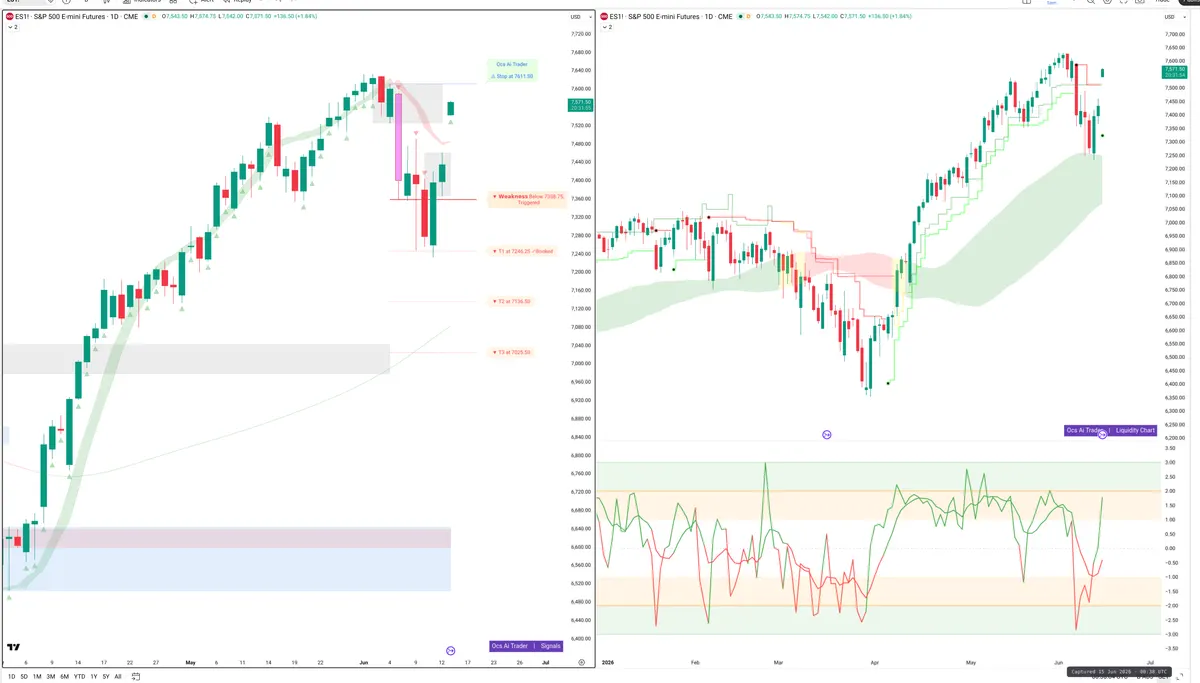Screen dimensions: 1200x683
Task: Select the 5D date range
Action: click(24, 677)
